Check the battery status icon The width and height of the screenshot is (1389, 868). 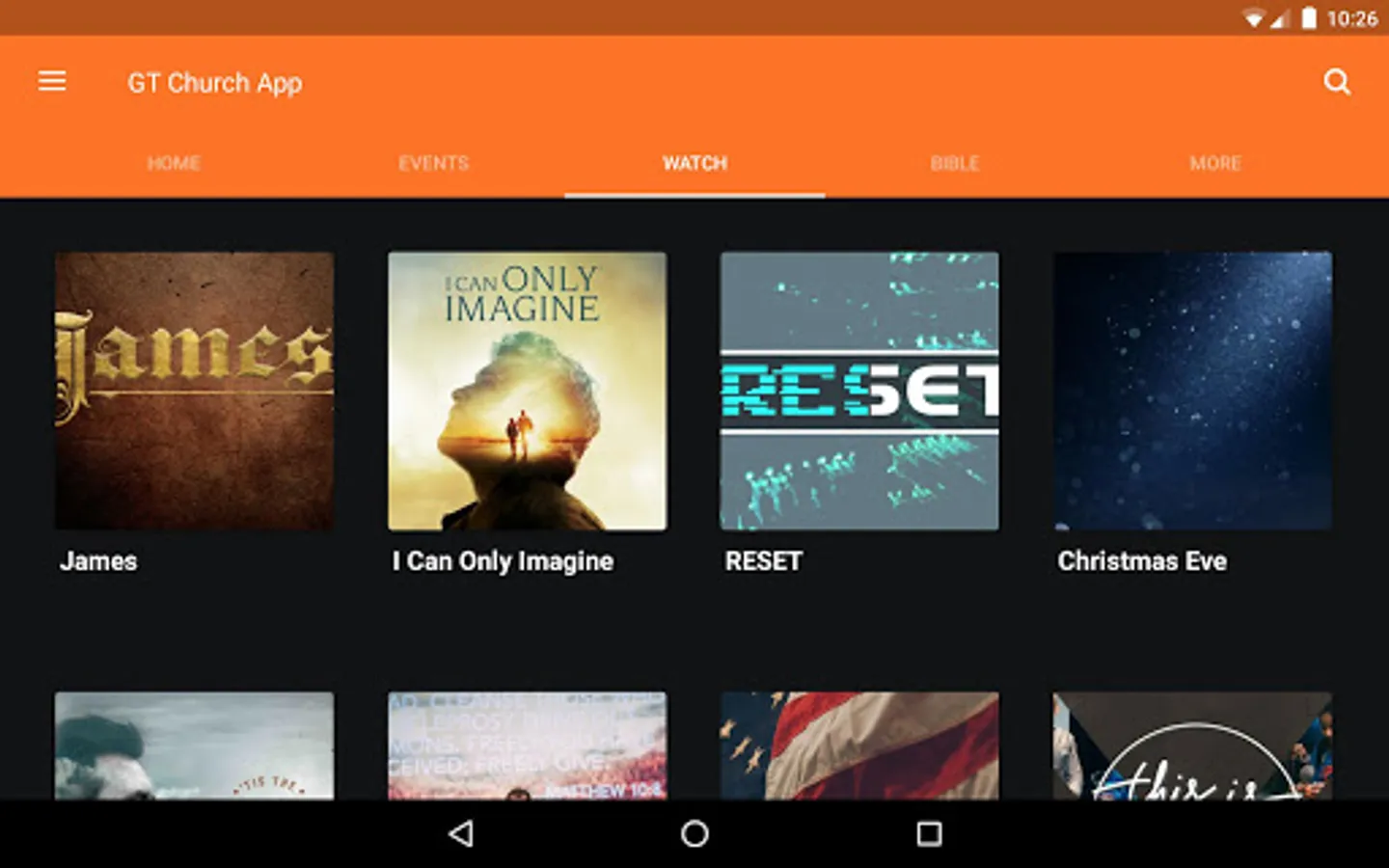coord(1308,18)
